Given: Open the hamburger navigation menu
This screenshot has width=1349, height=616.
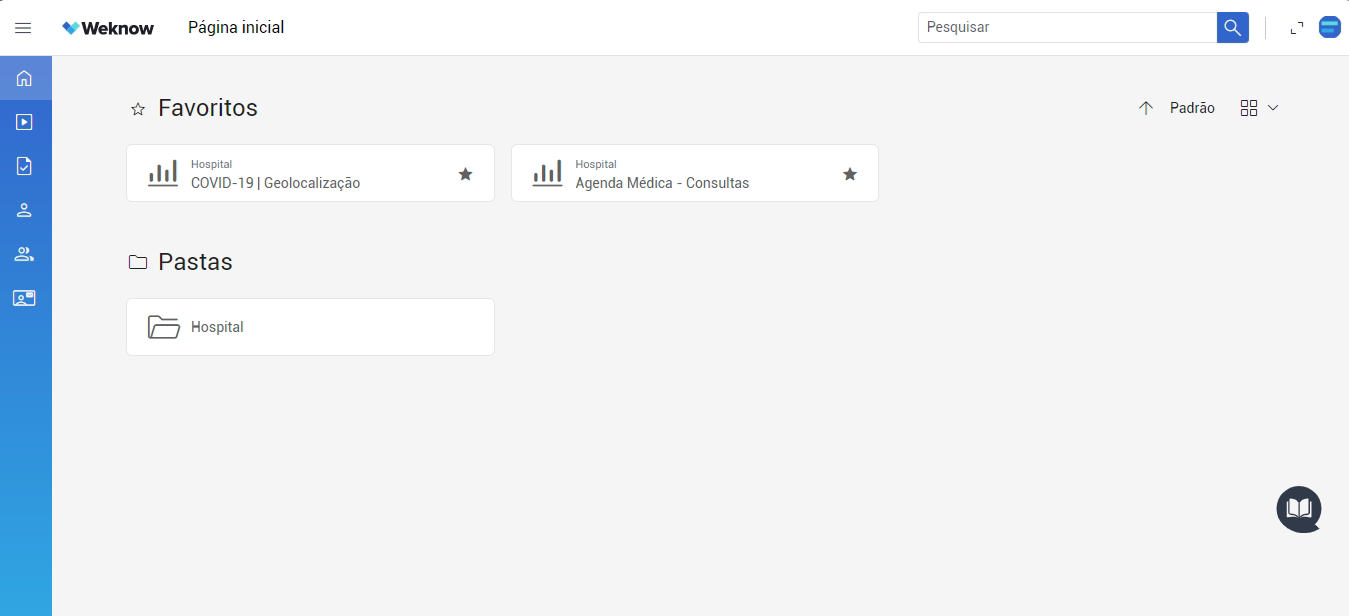Looking at the screenshot, I should pos(23,28).
